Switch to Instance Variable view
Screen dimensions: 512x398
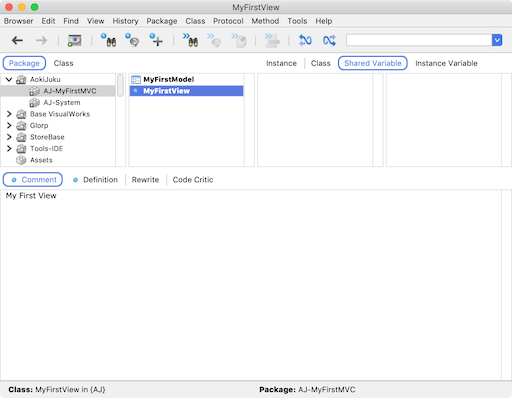446,63
